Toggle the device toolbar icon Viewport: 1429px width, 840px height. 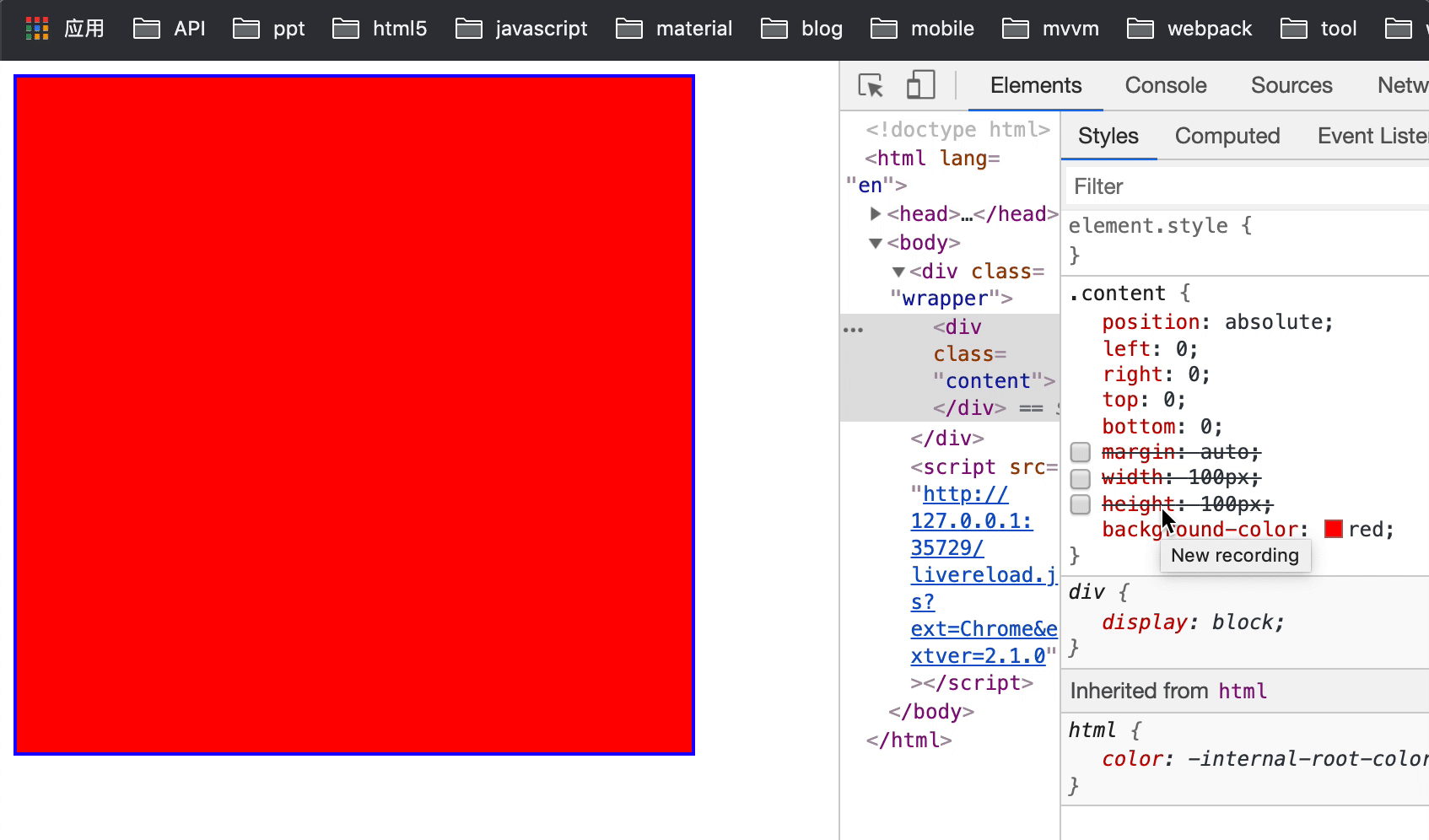tap(920, 85)
